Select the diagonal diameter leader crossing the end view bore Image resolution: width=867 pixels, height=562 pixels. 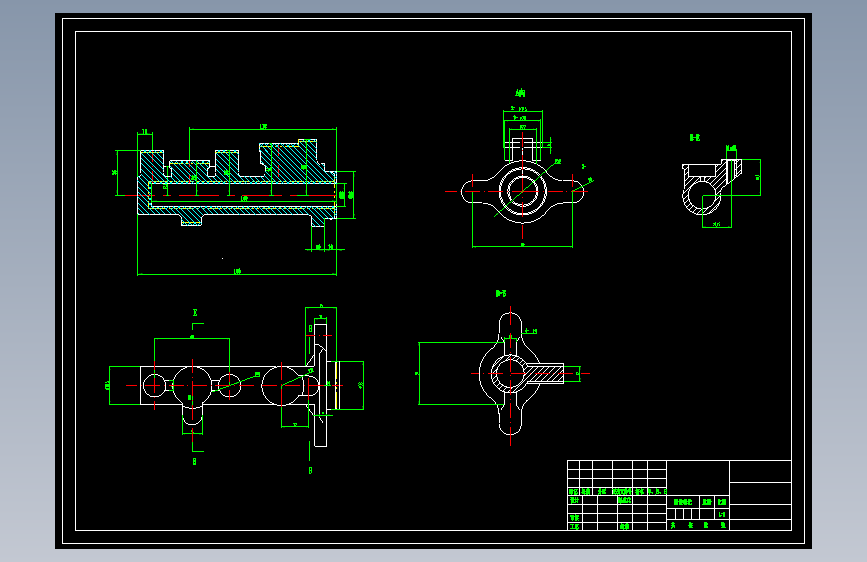[527, 188]
